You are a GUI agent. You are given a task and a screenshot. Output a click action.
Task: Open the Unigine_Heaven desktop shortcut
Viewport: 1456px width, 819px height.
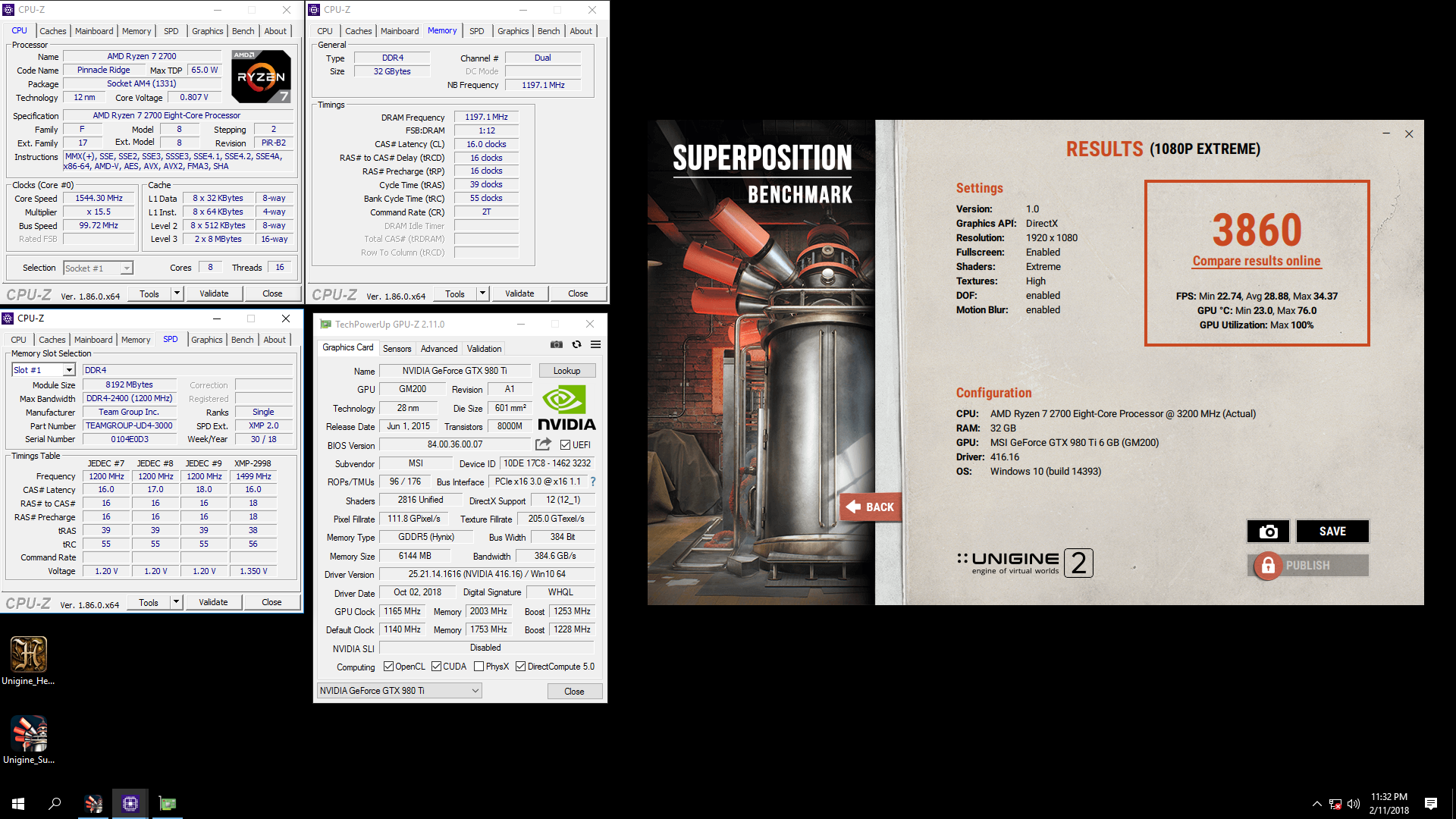coord(28,661)
